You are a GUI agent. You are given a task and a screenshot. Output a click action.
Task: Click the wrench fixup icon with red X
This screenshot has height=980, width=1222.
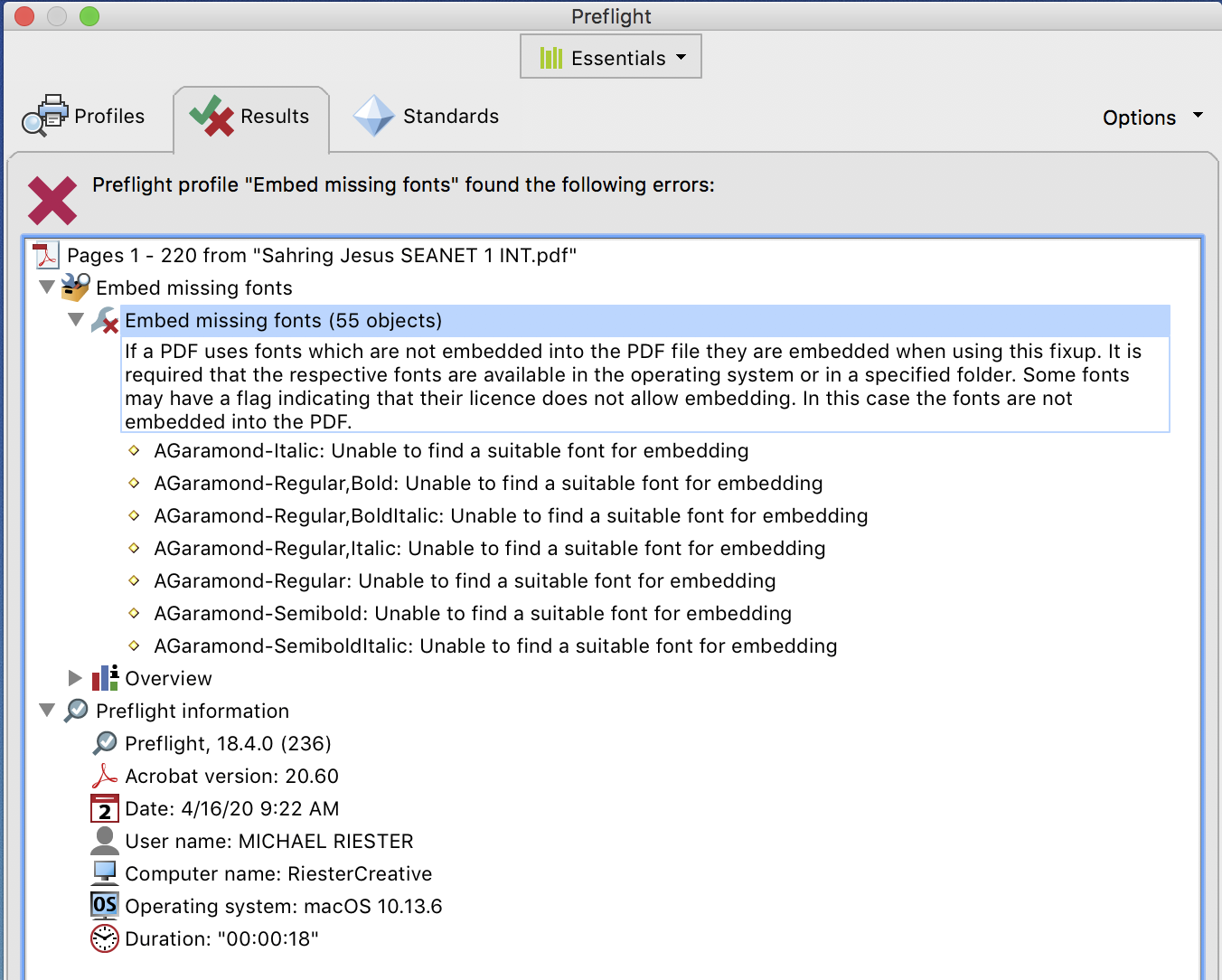click(x=105, y=320)
